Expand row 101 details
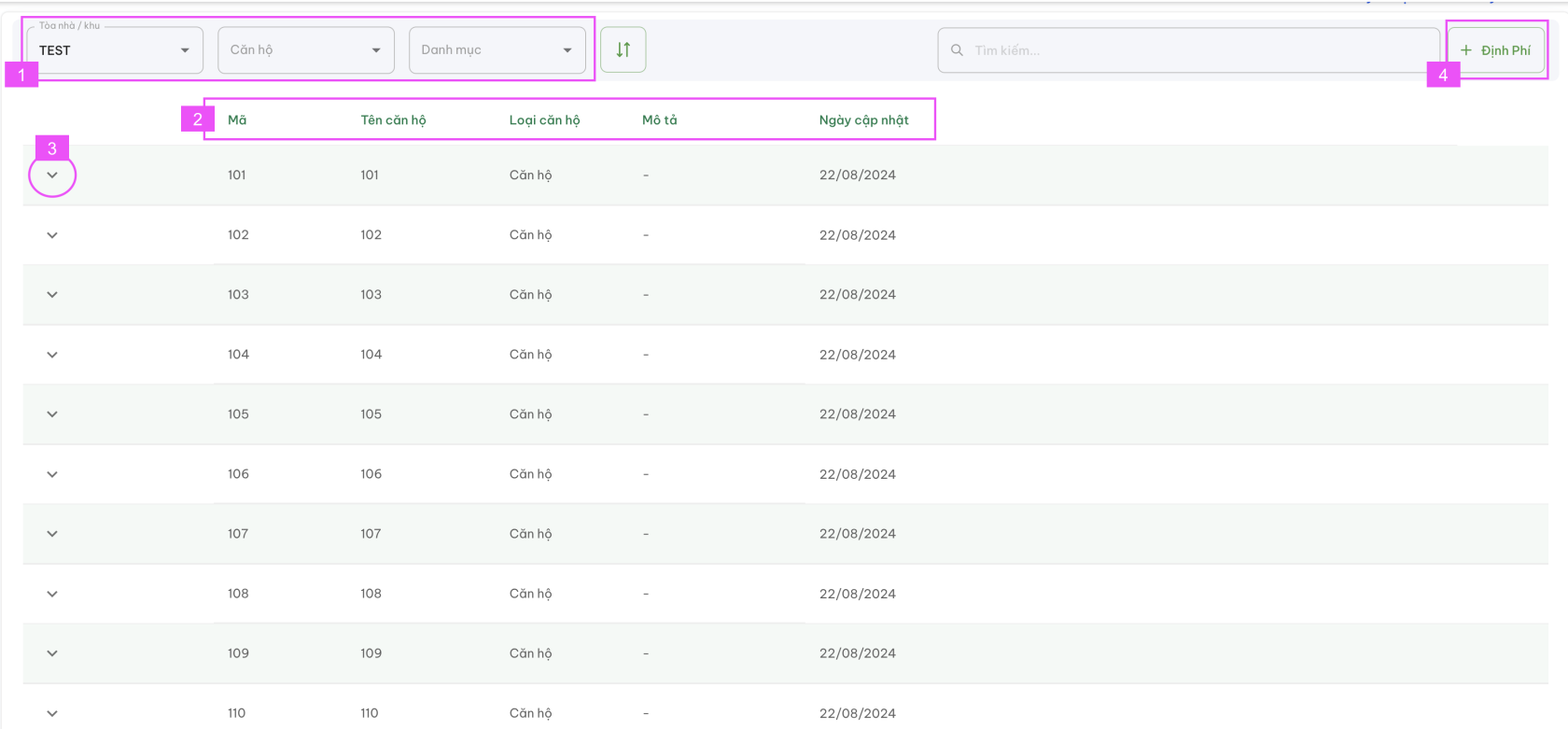1568x729 pixels. (x=52, y=175)
